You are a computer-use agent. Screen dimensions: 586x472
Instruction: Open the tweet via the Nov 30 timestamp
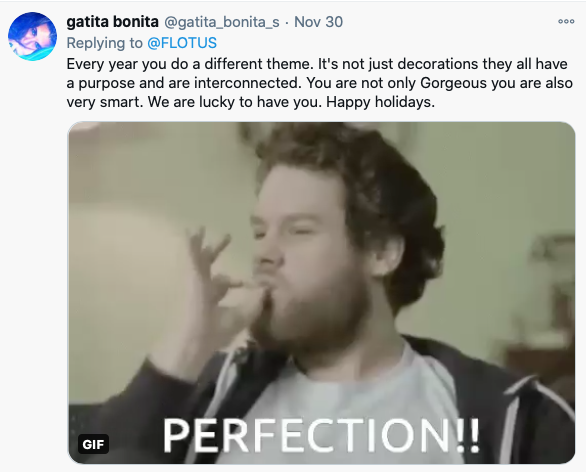(x=318, y=22)
